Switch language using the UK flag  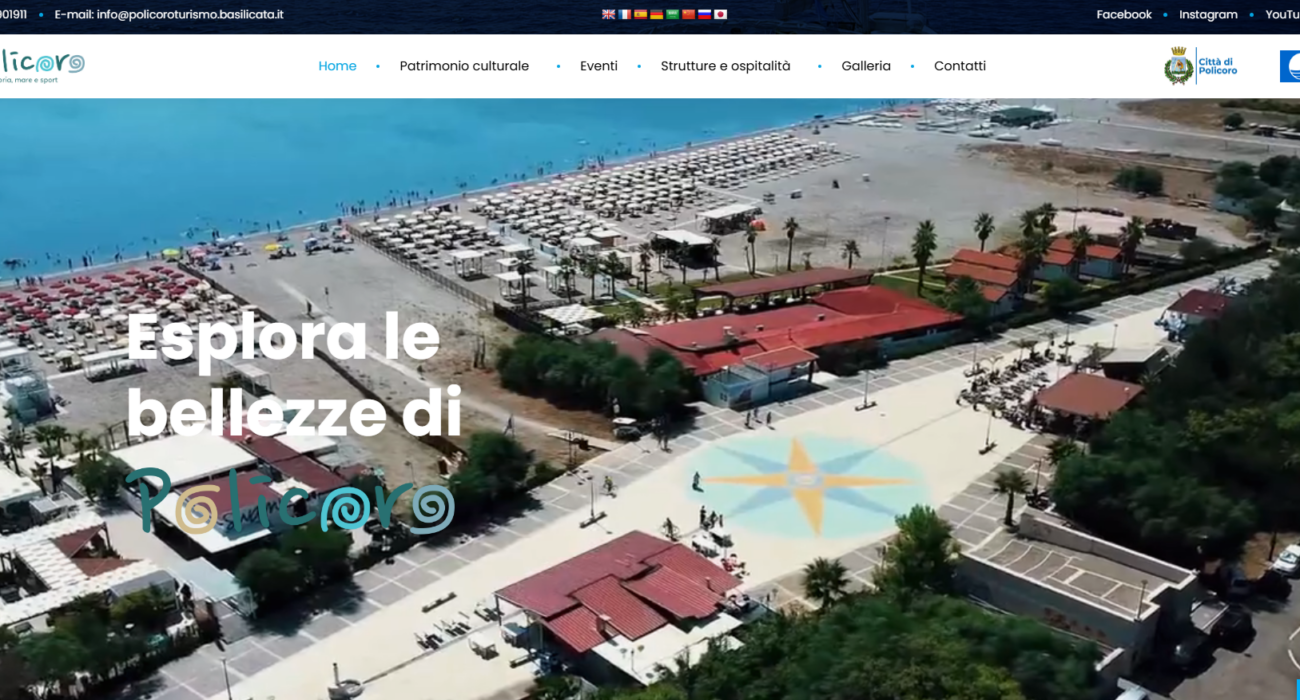pos(608,15)
